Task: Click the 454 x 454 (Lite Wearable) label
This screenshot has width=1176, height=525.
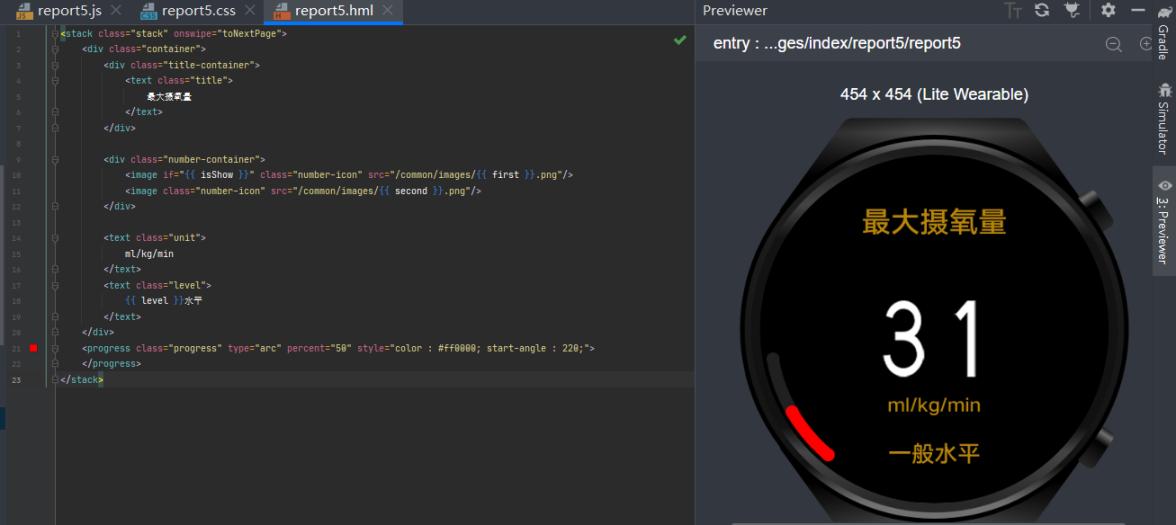Action: point(934,94)
